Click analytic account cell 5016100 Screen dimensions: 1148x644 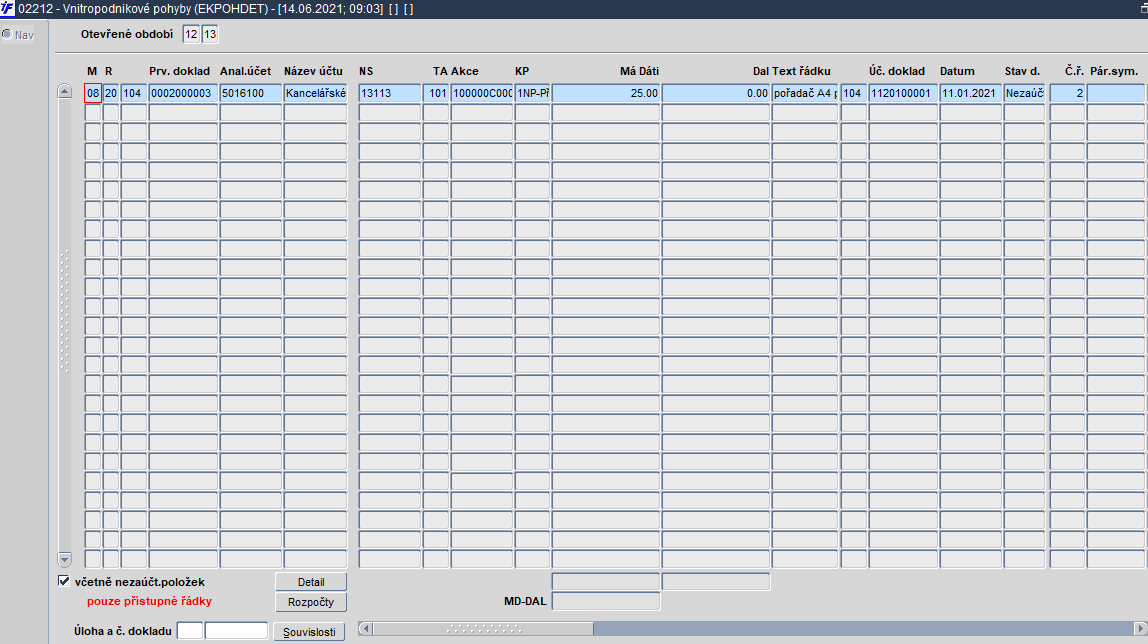coord(250,93)
